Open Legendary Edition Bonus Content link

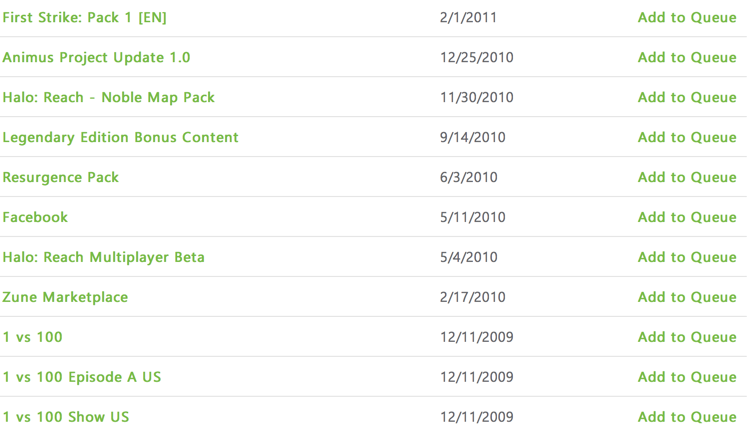tap(120, 137)
